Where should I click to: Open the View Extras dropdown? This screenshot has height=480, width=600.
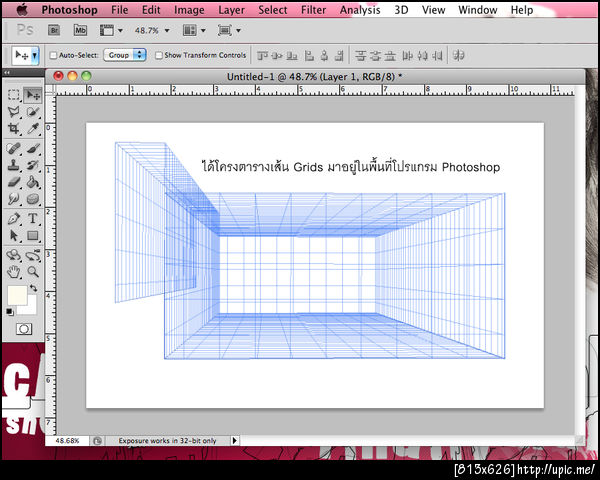pyautogui.click(x=111, y=30)
